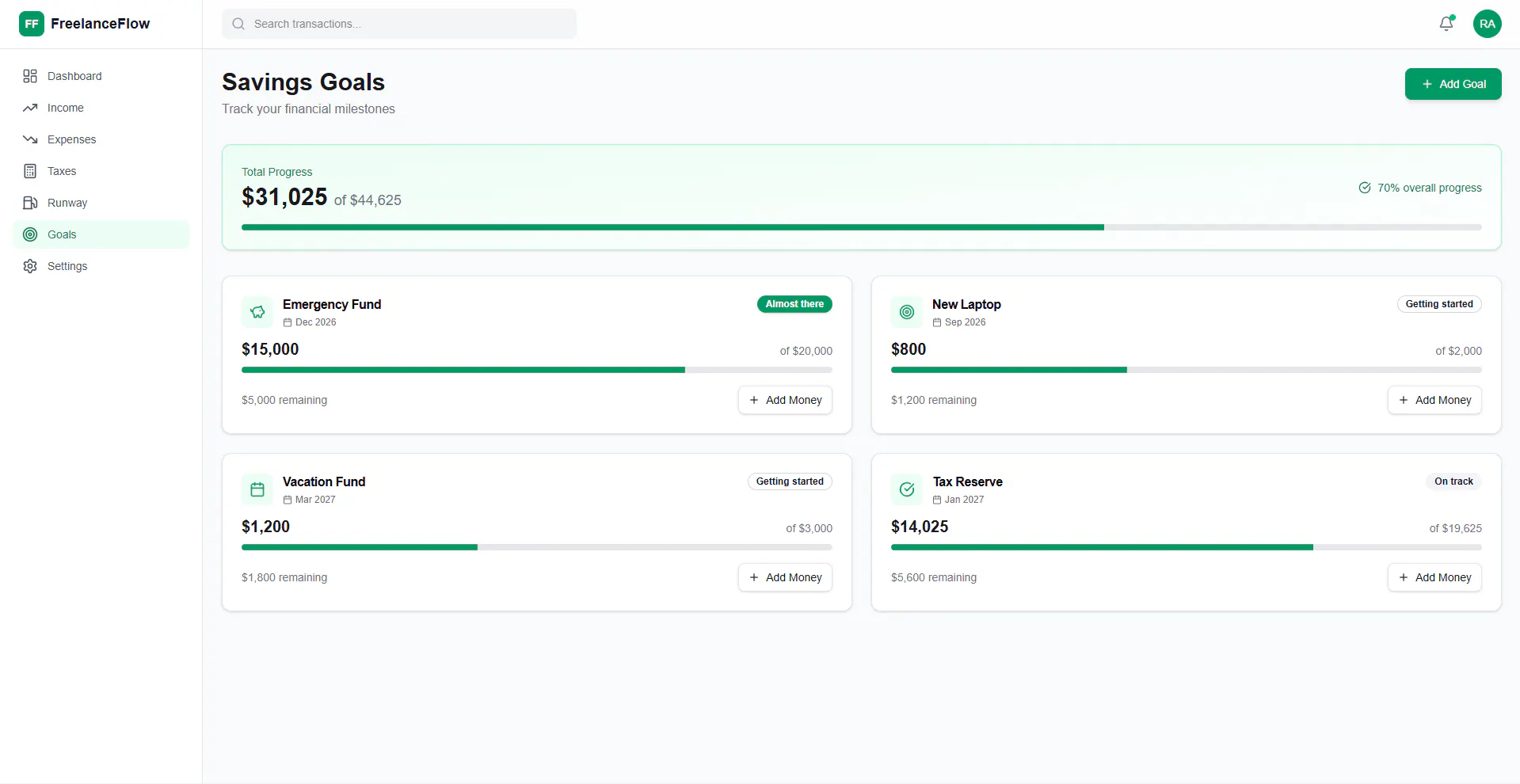The height and width of the screenshot is (784, 1520).
Task: Open the Dashboard menu item
Action: click(101, 76)
